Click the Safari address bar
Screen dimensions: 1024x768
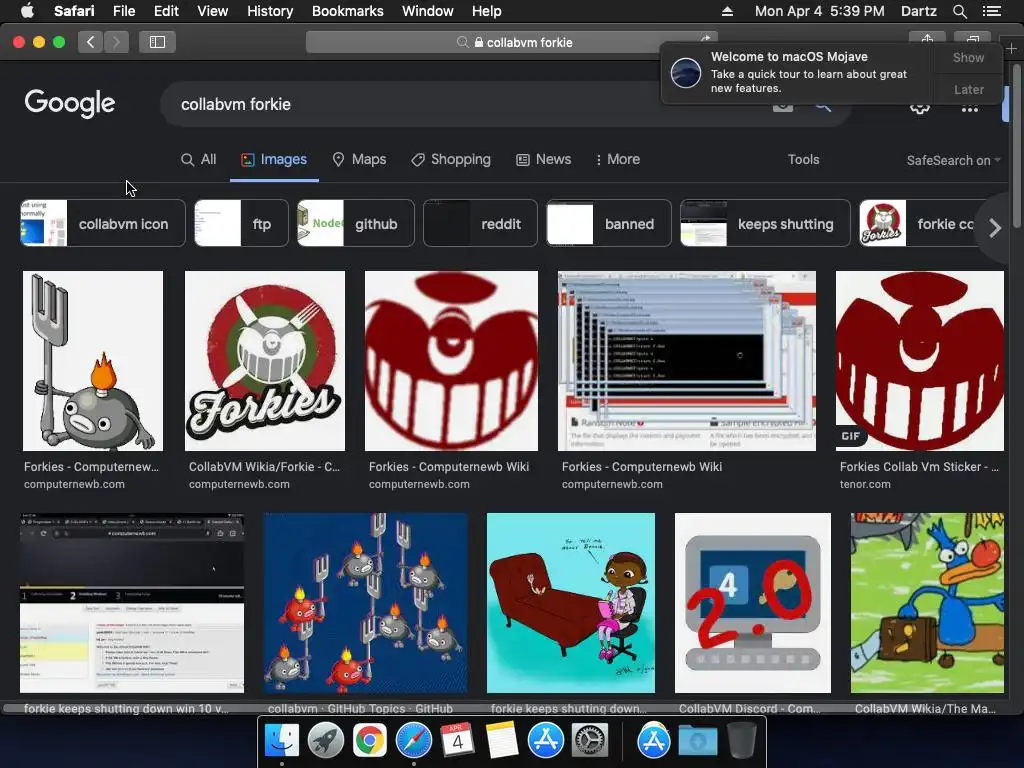pos(511,42)
